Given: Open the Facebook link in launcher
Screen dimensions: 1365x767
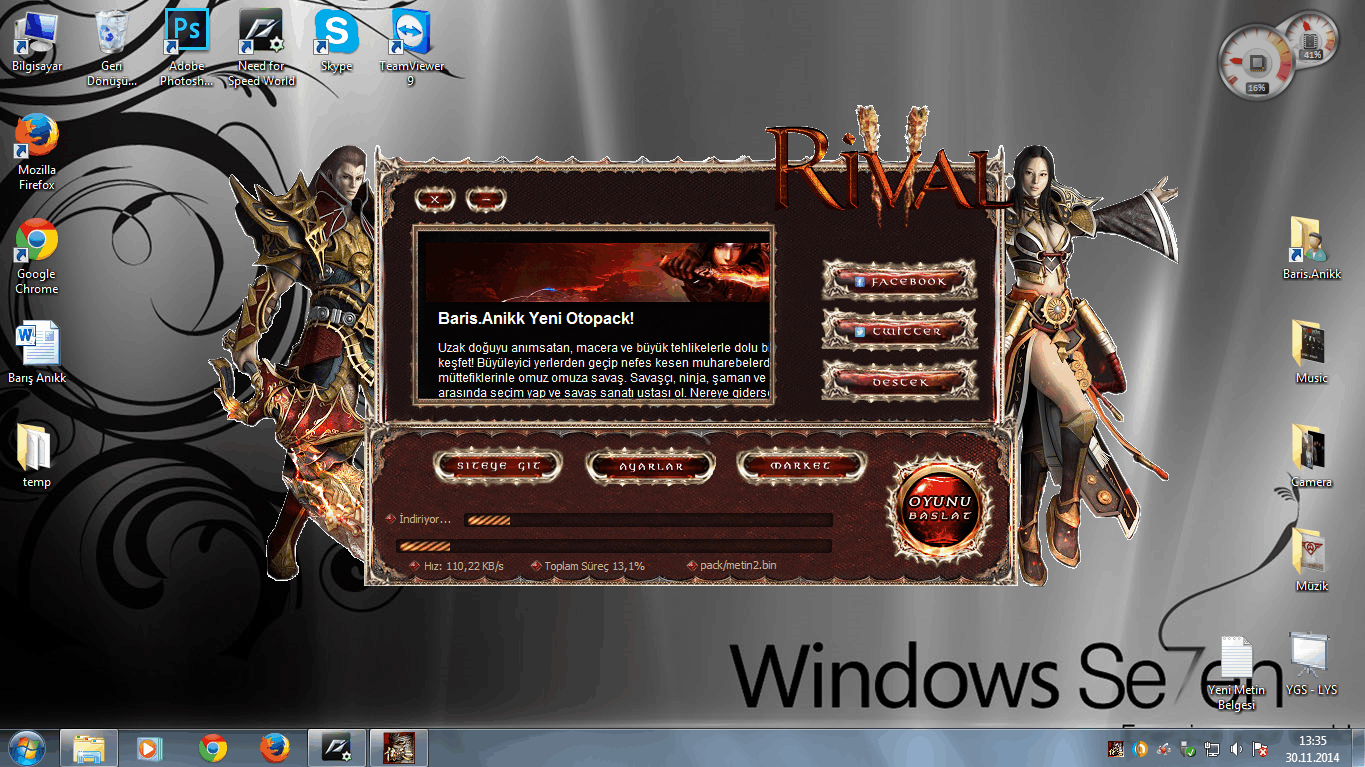Looking at the screenshot, I should click(x=899, y=282).
